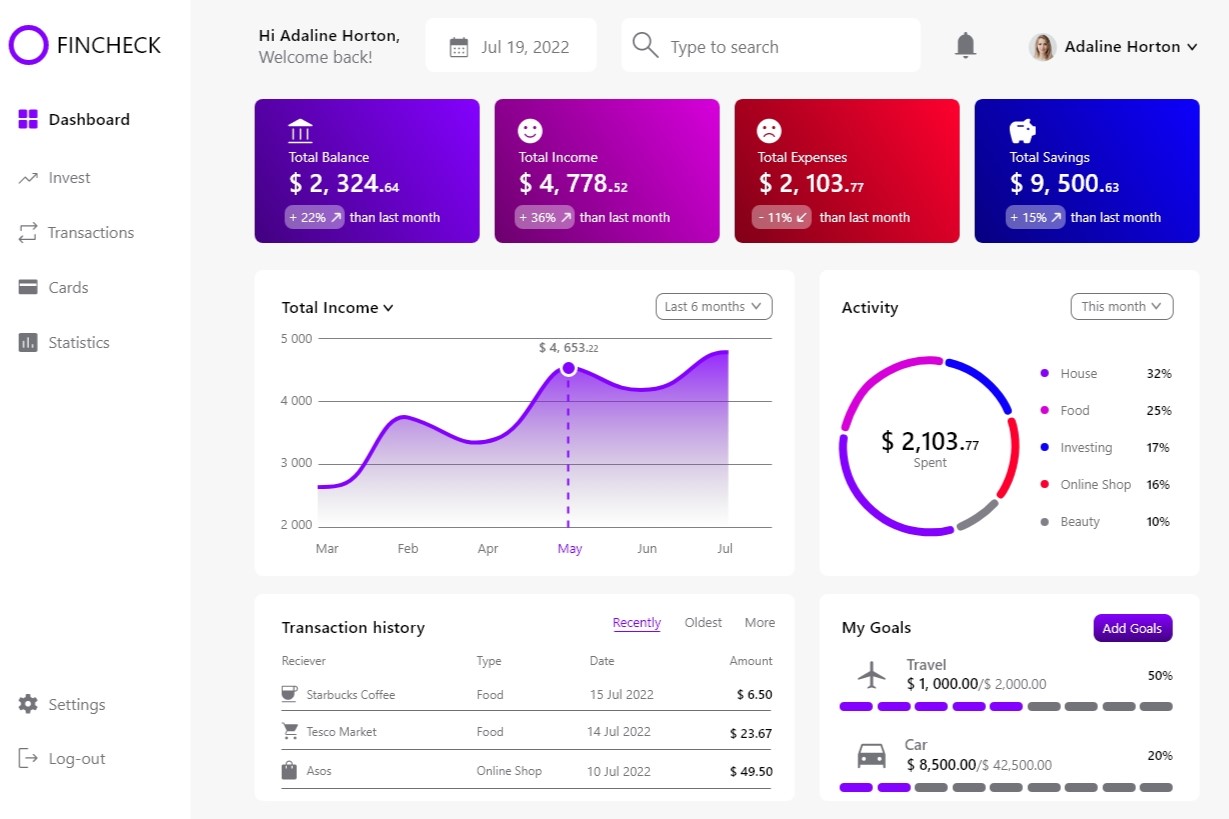Switch to the Oldest transactions tab
Viewport: 1229px width, 819px height.
(703, 623)
